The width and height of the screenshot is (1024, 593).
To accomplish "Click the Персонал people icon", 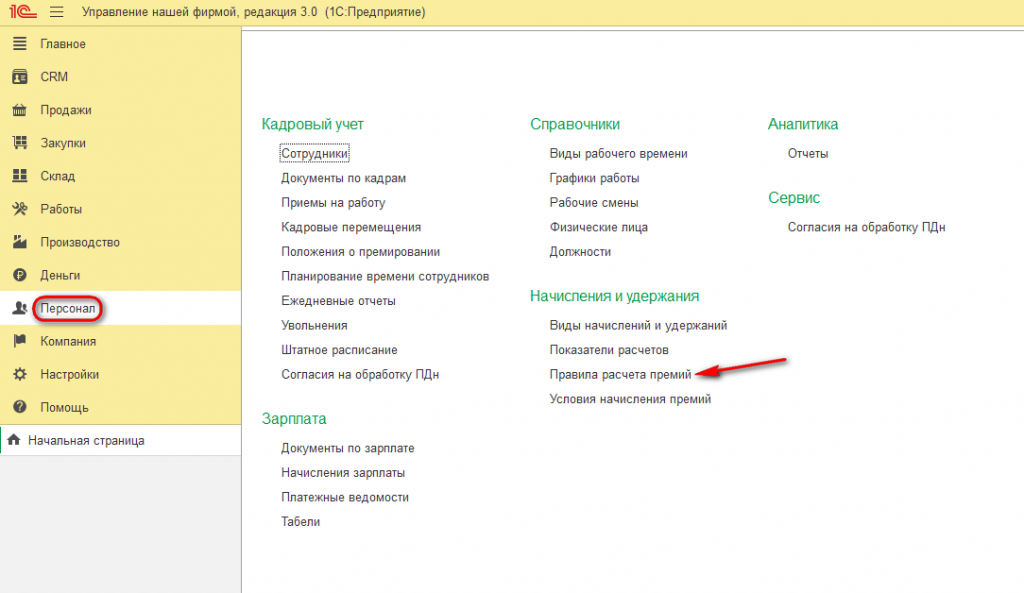I will click(20, 308).
